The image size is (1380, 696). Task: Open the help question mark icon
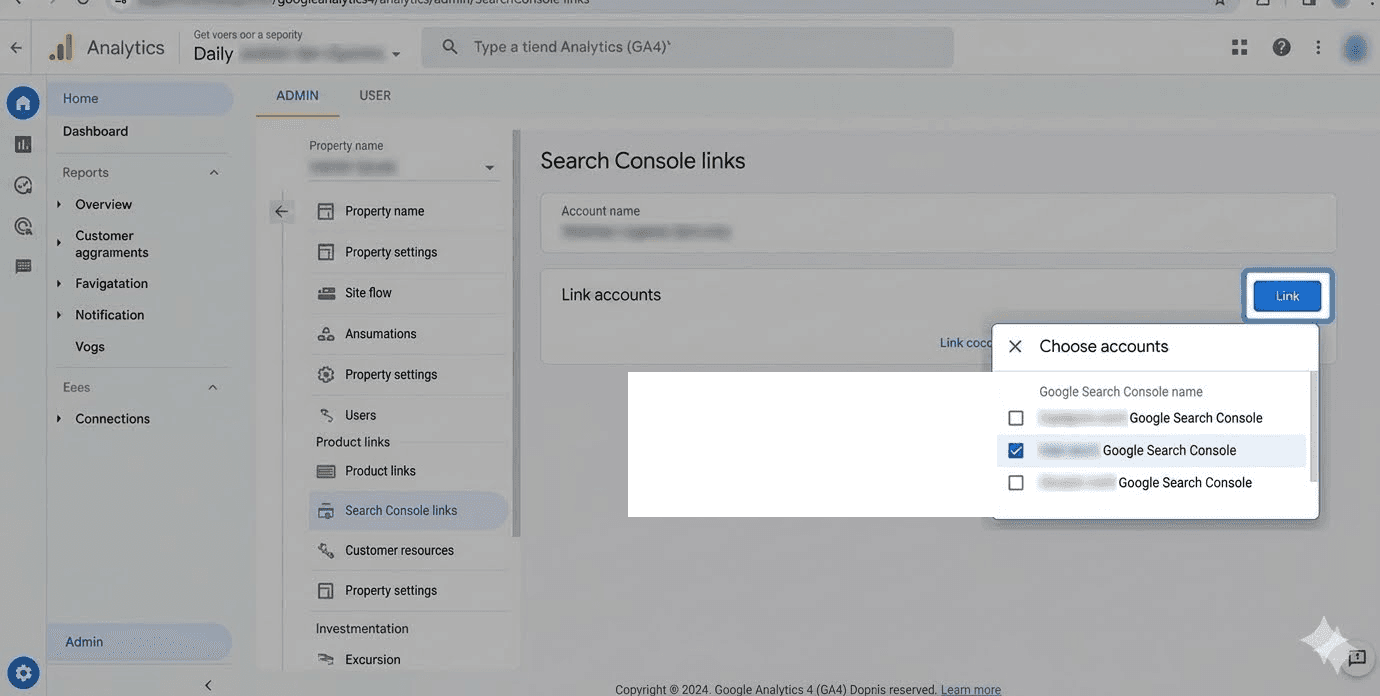(1281, 47)
